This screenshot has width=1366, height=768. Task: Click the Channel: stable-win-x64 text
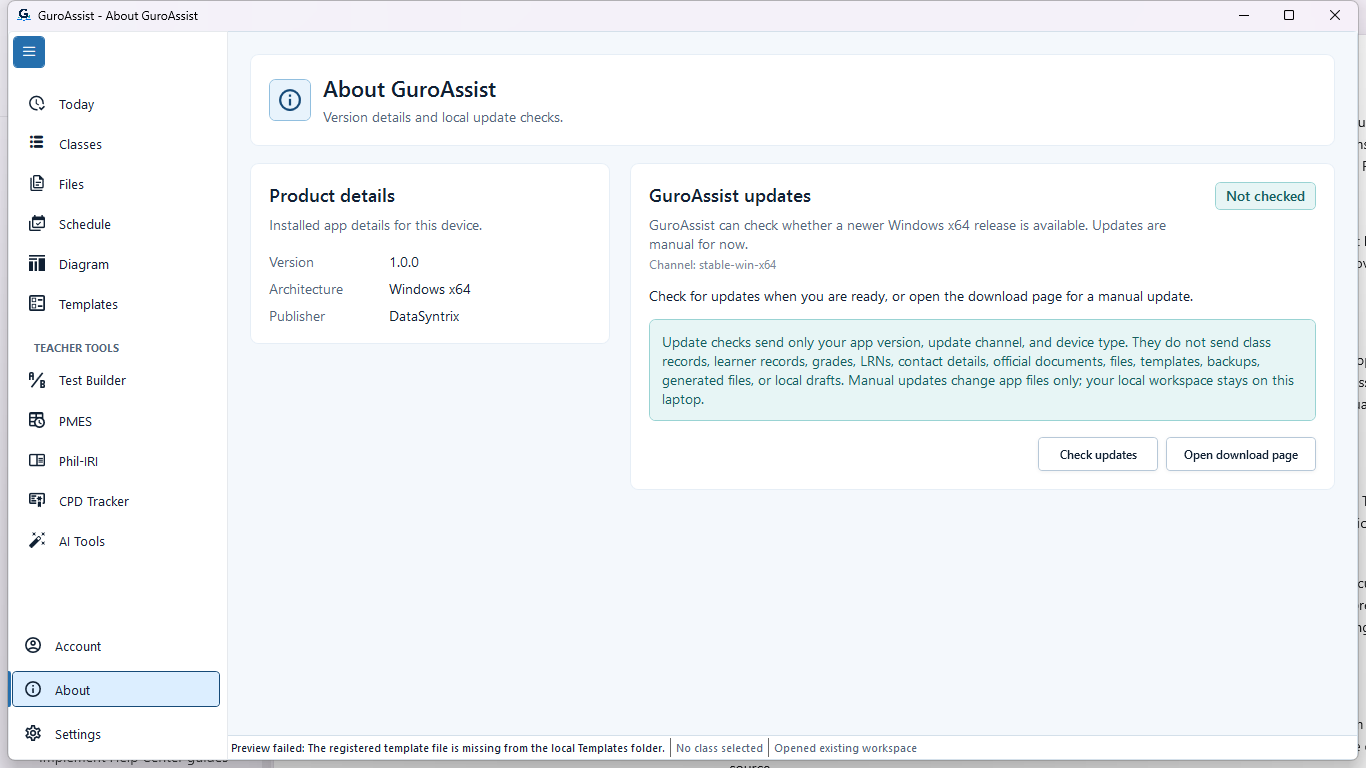pos(713,265)
